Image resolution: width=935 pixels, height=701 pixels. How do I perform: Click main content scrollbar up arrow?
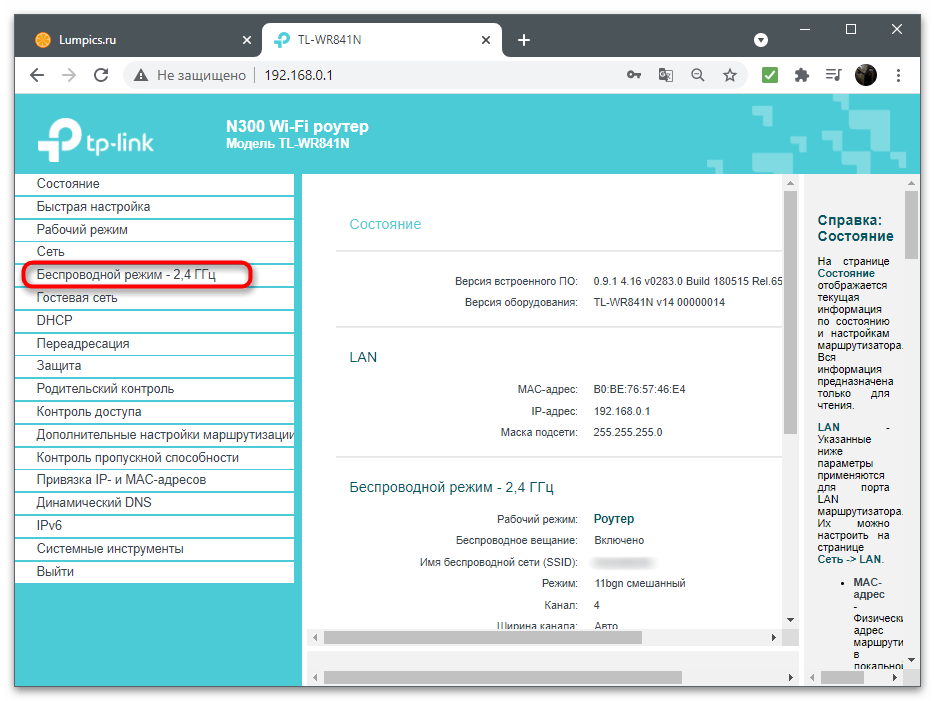[x=790, y=183]
